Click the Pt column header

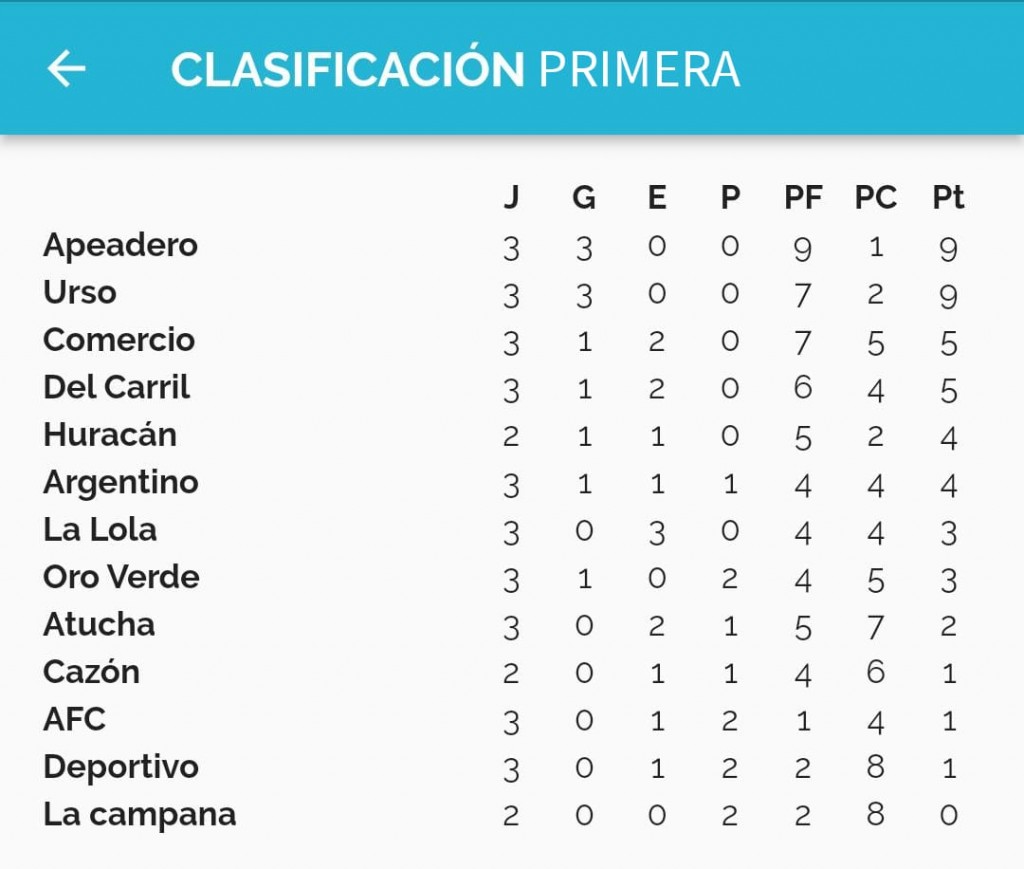948,198
